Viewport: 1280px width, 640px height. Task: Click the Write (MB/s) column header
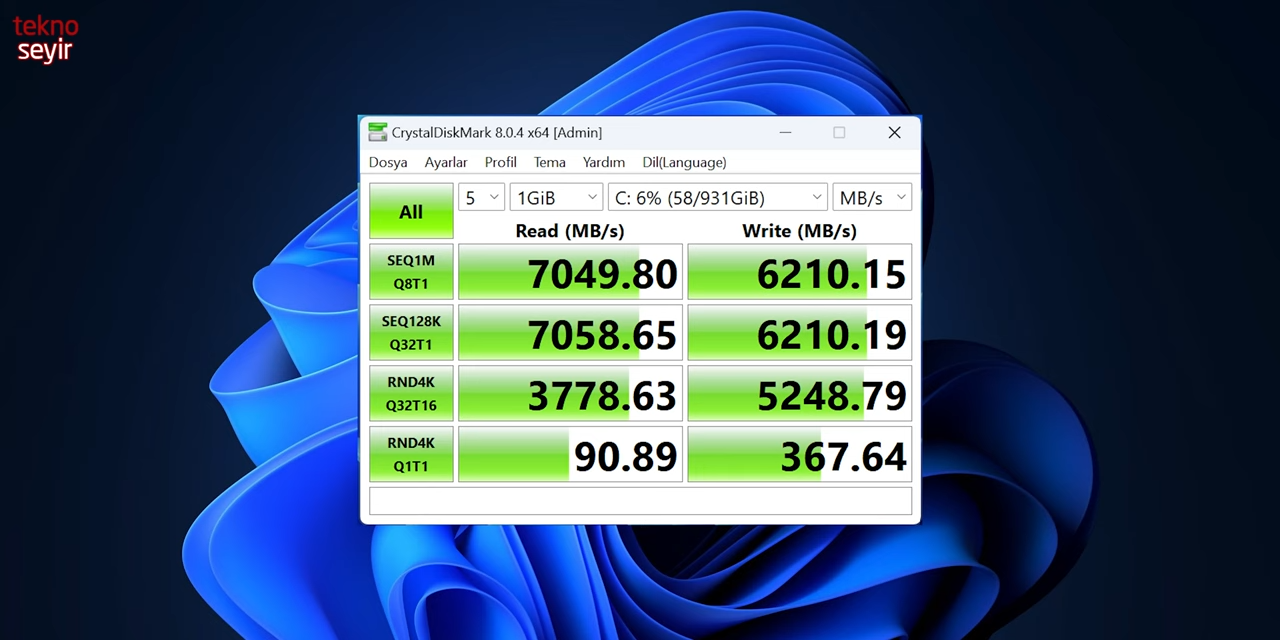coord(800,231)
